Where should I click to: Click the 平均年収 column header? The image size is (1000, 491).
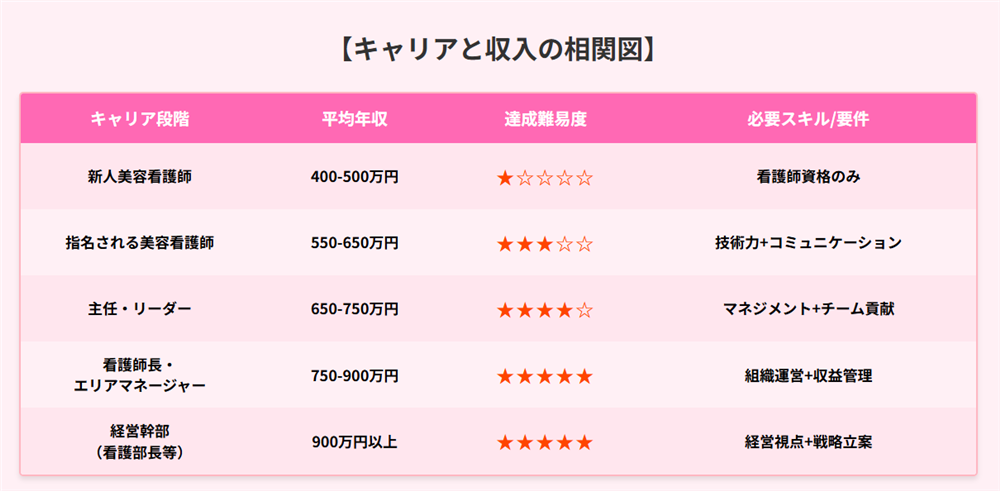(354, 119)
